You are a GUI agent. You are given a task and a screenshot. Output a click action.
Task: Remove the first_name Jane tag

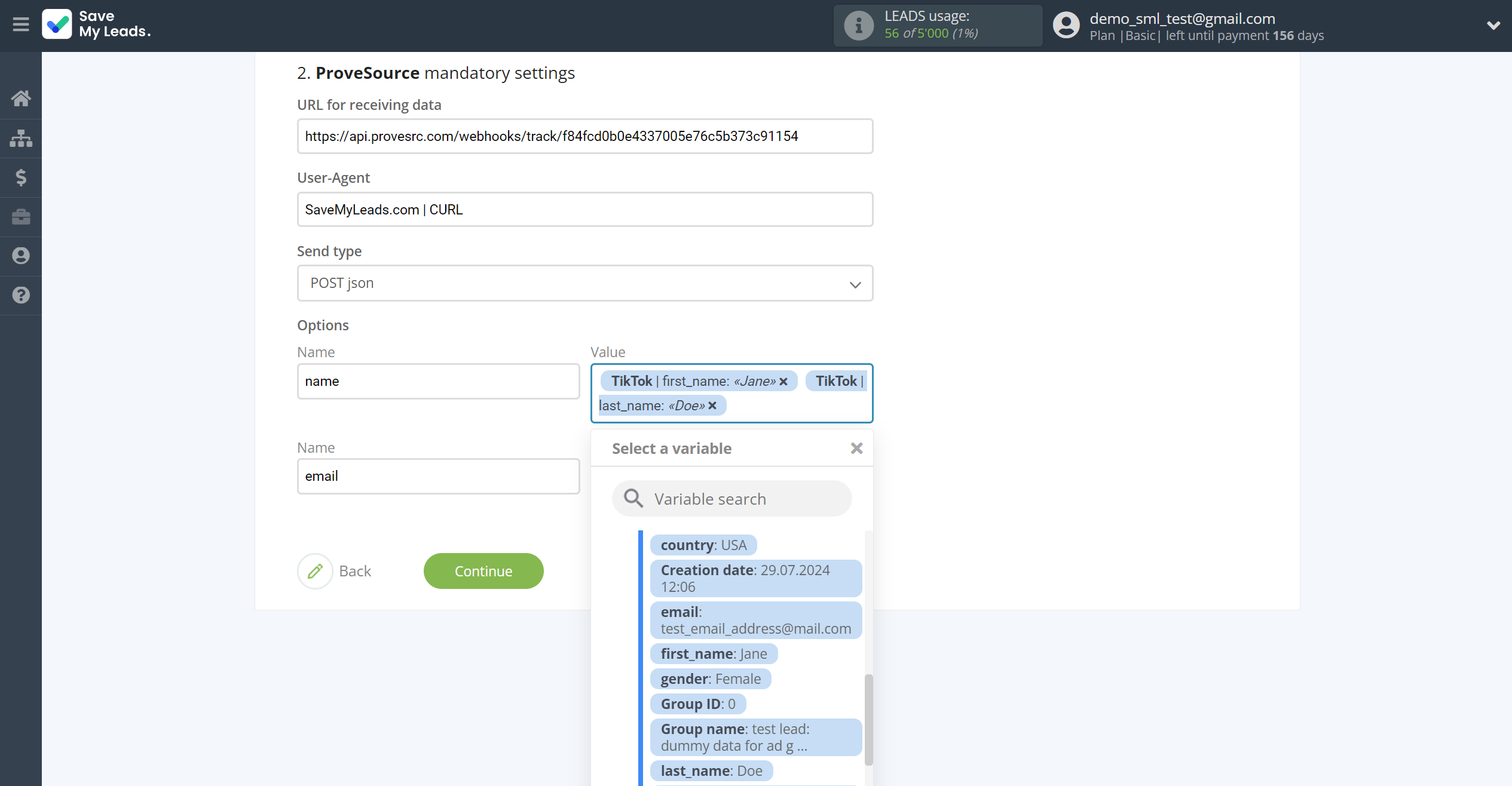[783, 382]
